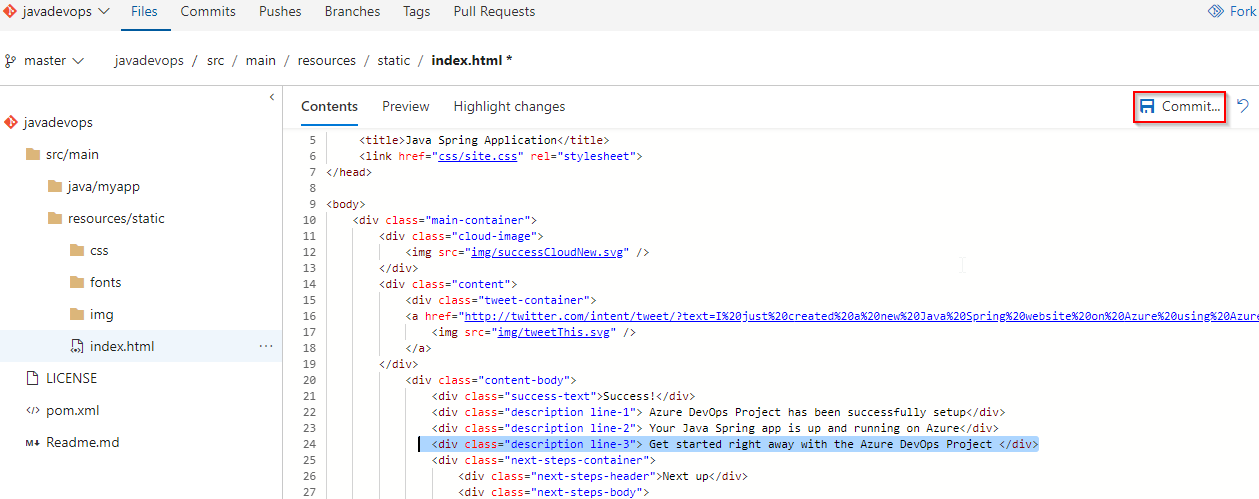
Task: Collapse the file tree pane with chevron
Action: tap(272, 96)
